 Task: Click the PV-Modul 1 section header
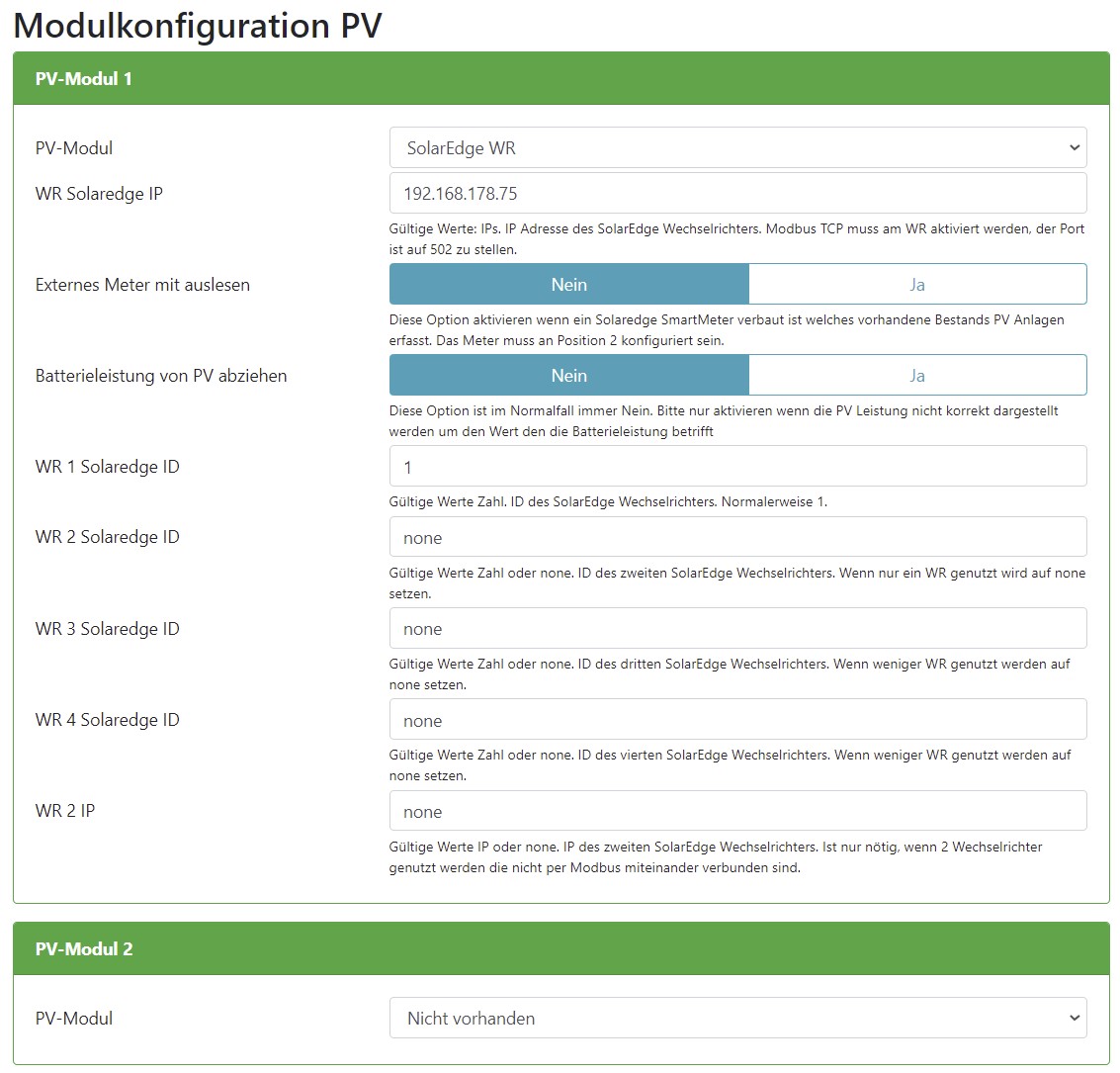561,78
